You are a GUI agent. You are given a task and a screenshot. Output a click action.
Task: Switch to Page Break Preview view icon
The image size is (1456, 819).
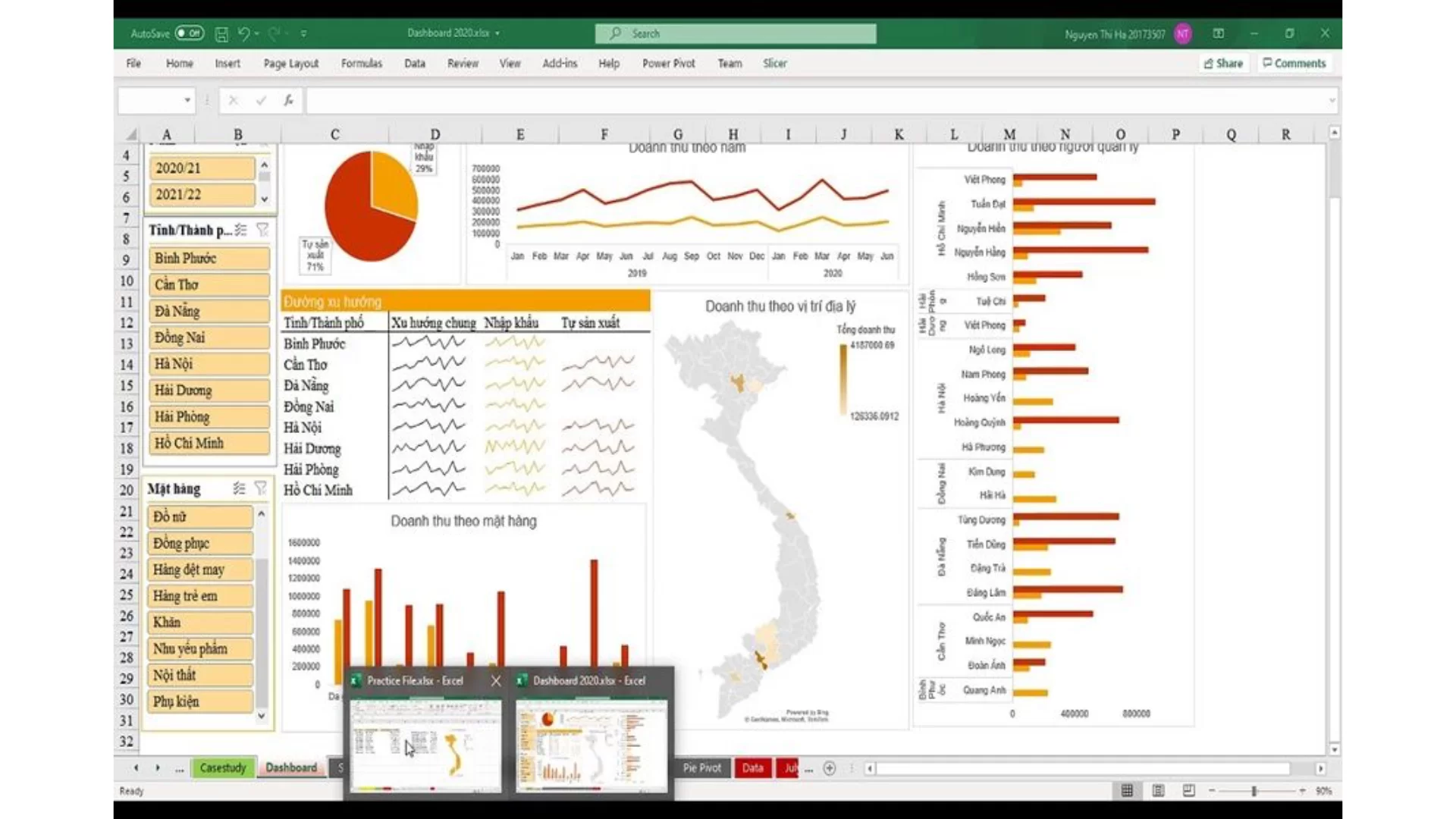tap(1188, 791)
